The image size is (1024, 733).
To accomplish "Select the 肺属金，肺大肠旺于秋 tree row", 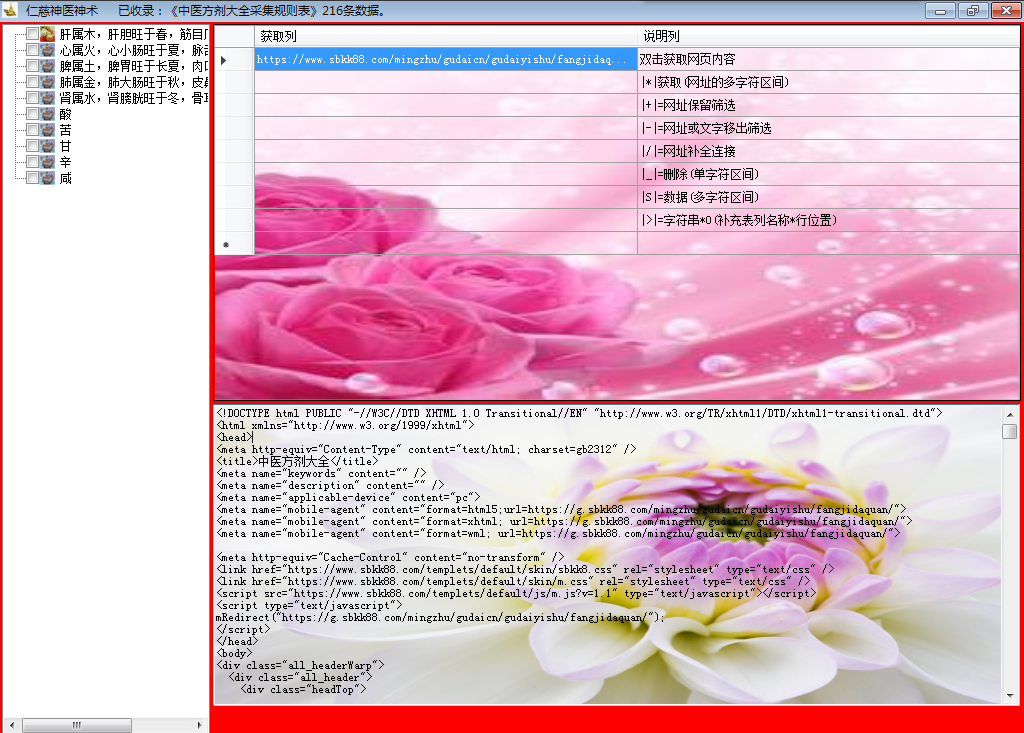I will coord(133,82).
